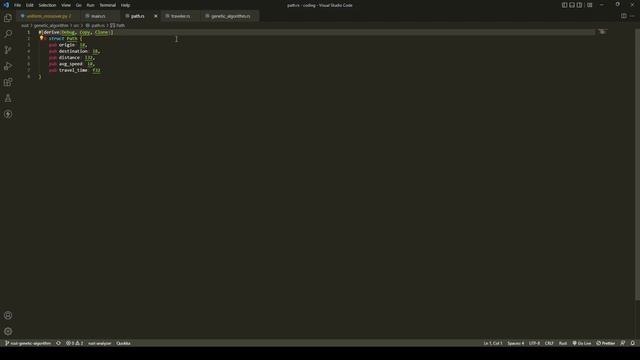Screen dimensions: 640x360
Task: Click the 'travel_time' field on line 7
Action: [73, 70]
